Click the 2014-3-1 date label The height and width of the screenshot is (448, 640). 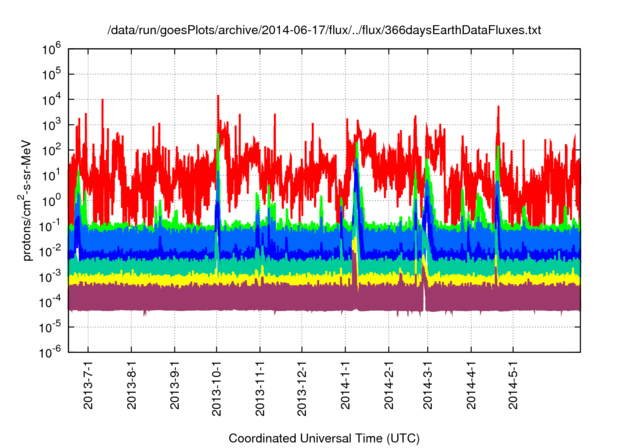click(428, 385)
